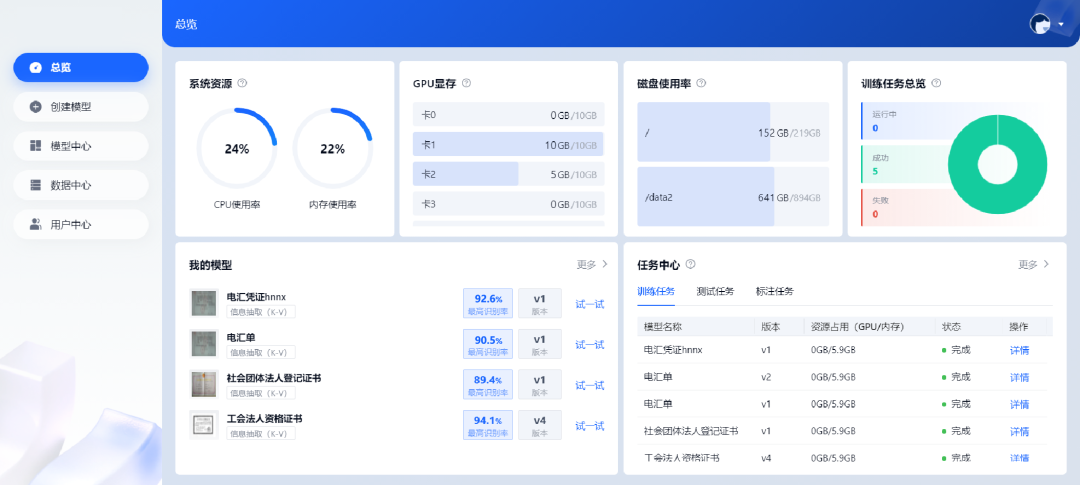
Task: Click 试一试 for 工会法人资格证书
Action: point(590,426)
